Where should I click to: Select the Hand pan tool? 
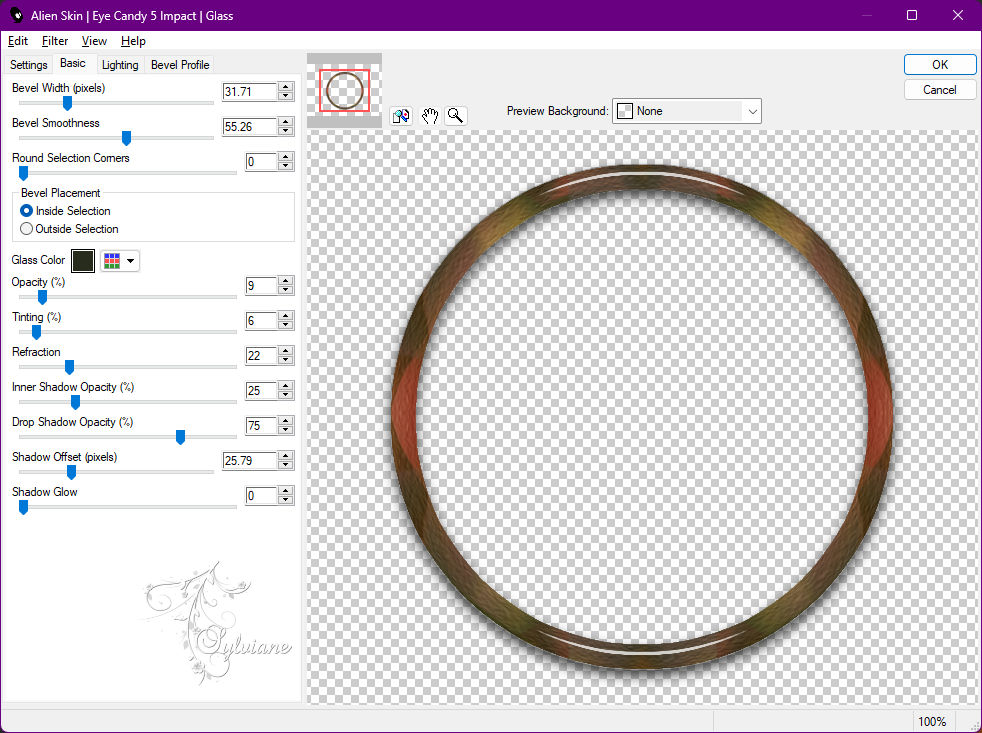click(429, 116)
